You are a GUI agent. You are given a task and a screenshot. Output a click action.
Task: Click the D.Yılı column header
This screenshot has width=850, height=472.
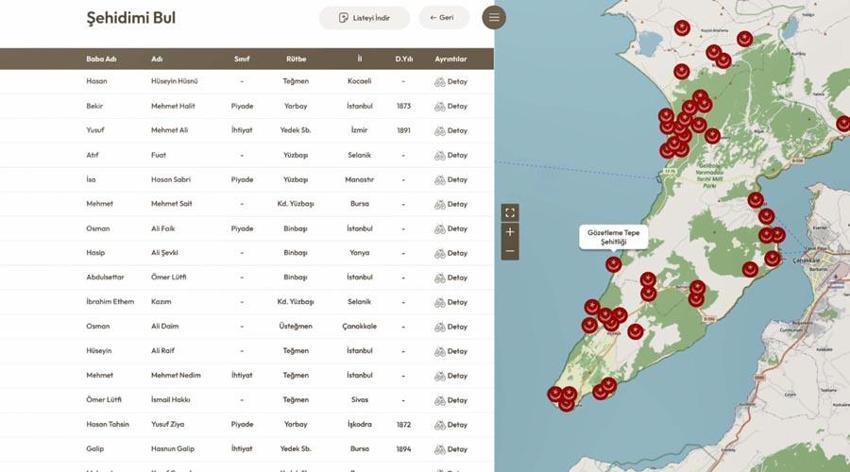click(403, 59)
